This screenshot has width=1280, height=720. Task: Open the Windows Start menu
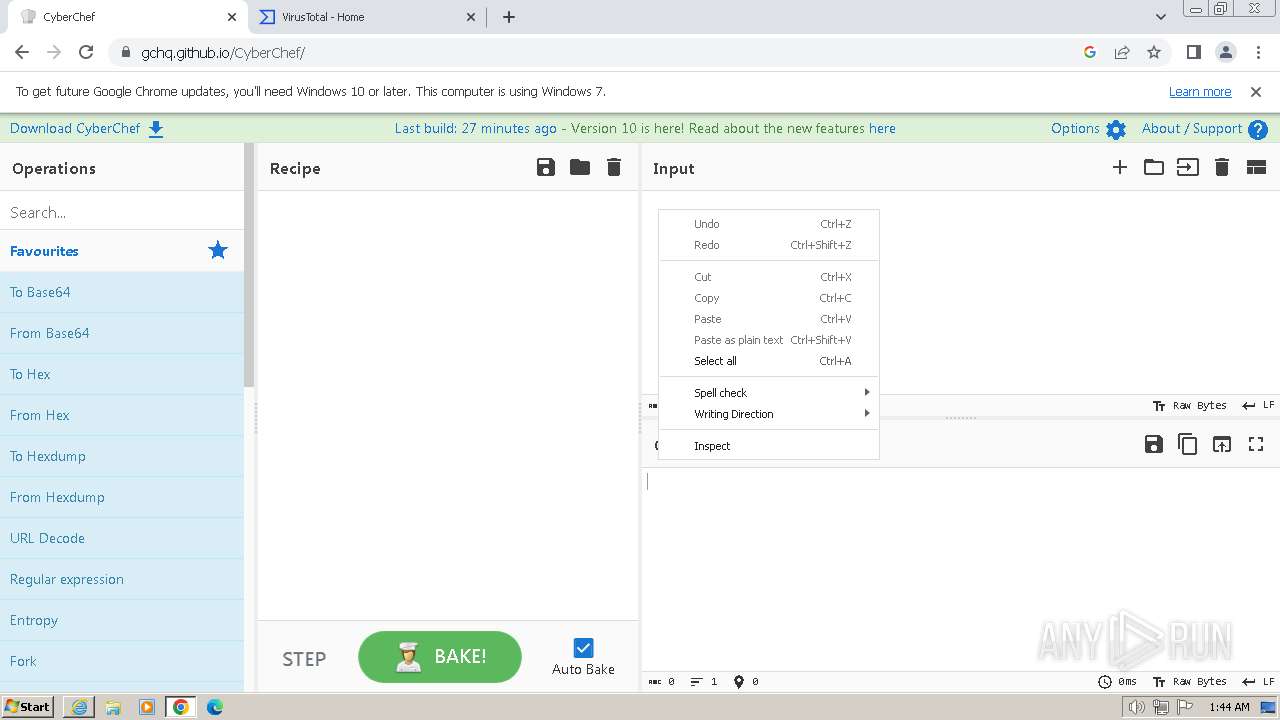[28, 707]
